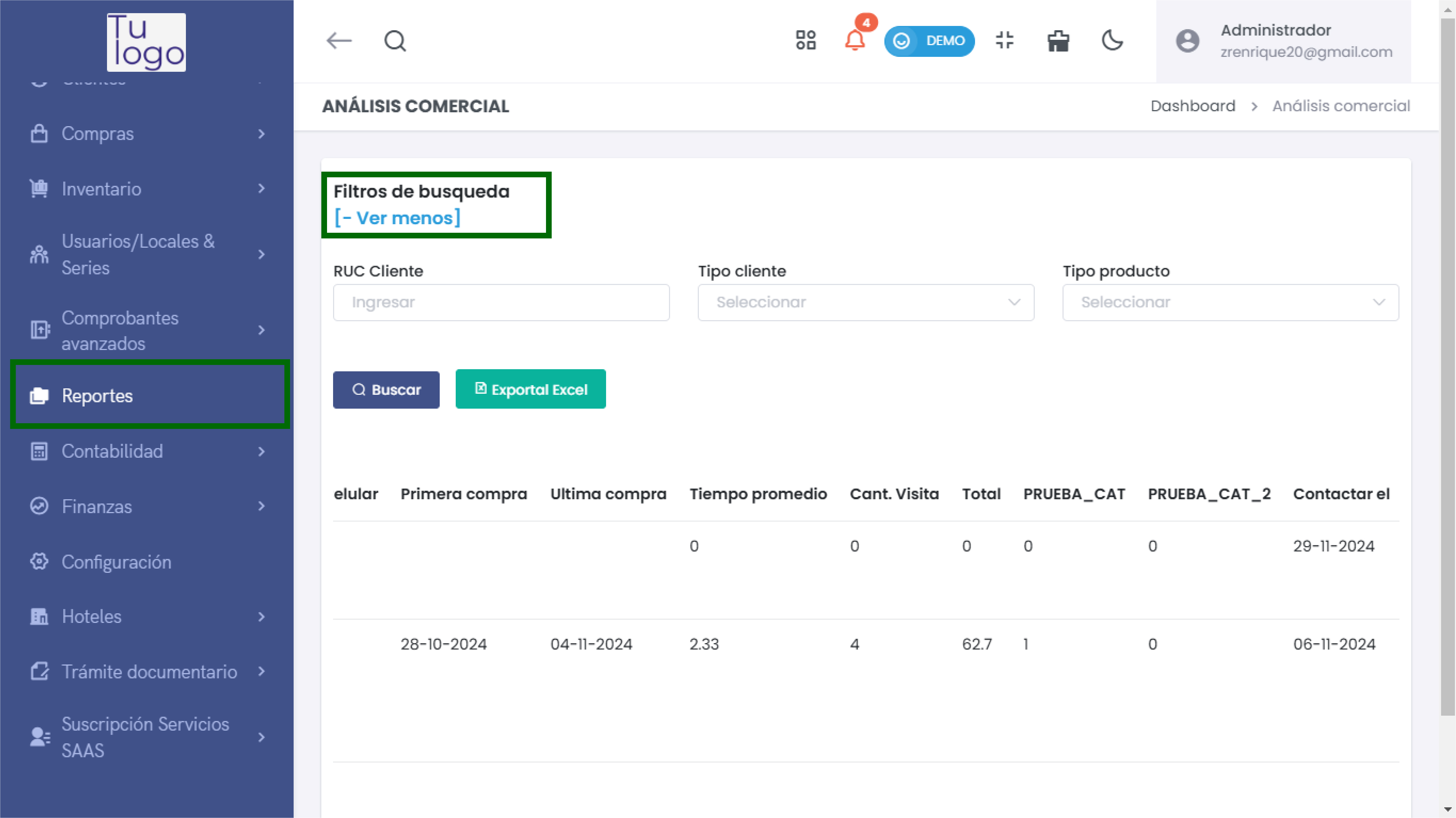Click the Exportal Excel button
This screenshot has width=1456, height=818.
coord(530,389)
